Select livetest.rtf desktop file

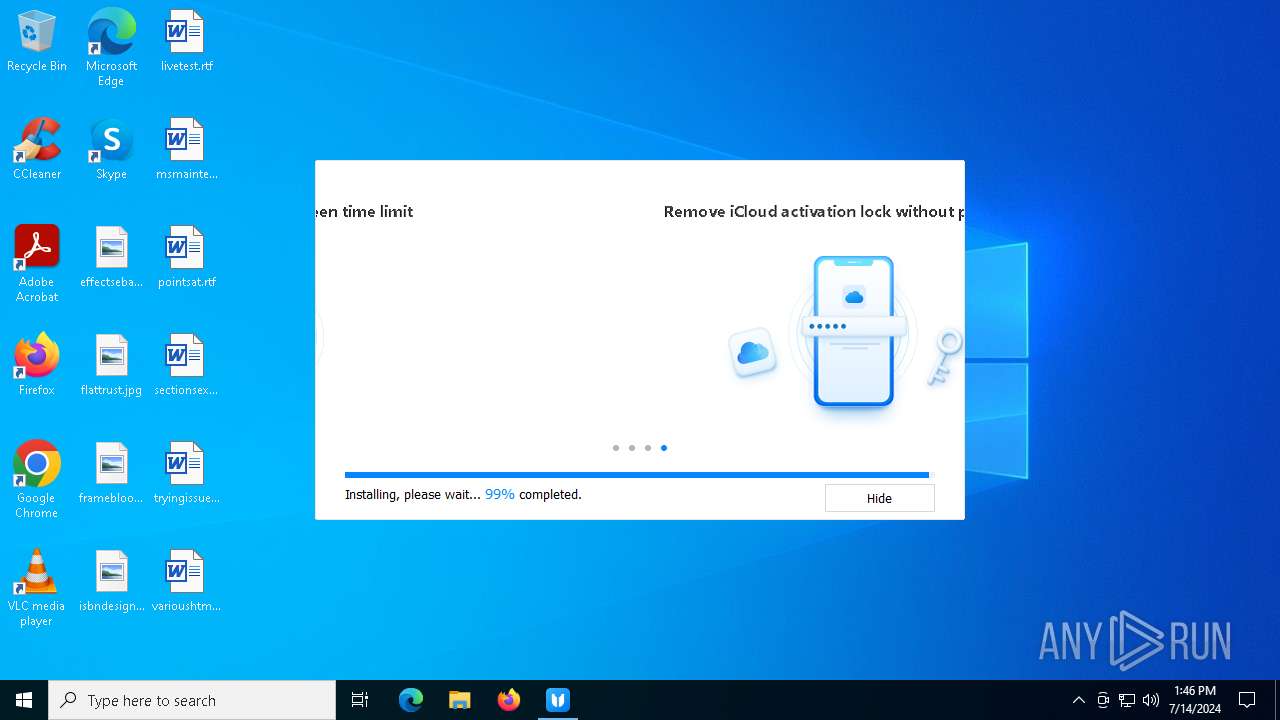186,42
